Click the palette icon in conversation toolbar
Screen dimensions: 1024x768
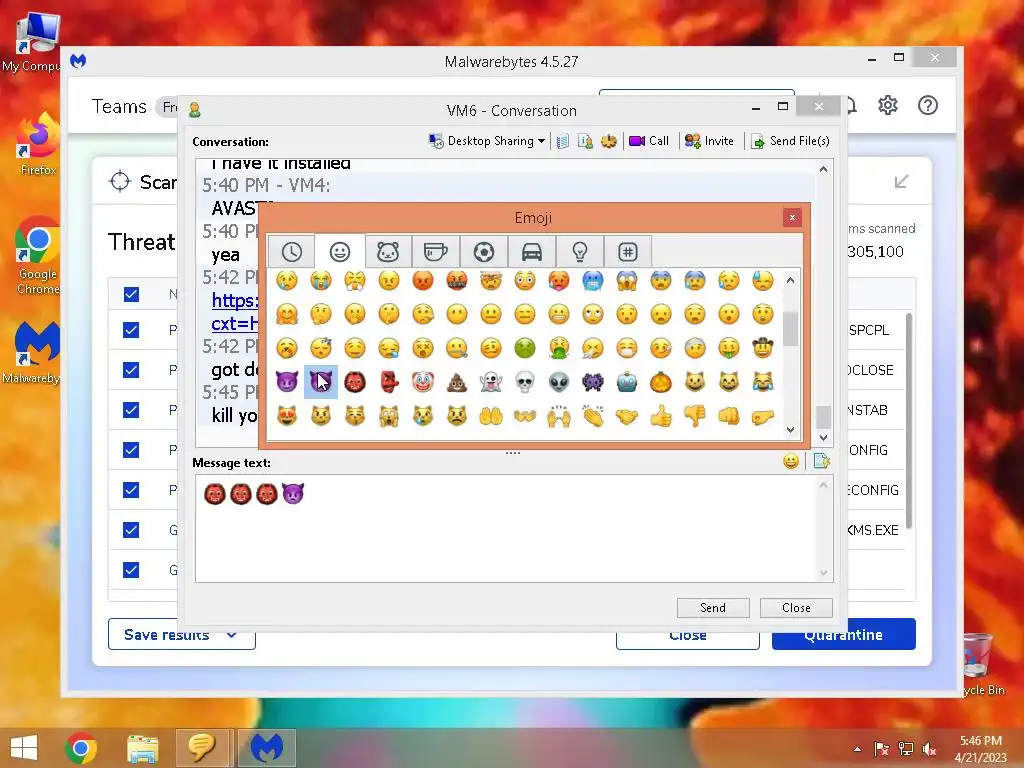[x=609, y=141]
